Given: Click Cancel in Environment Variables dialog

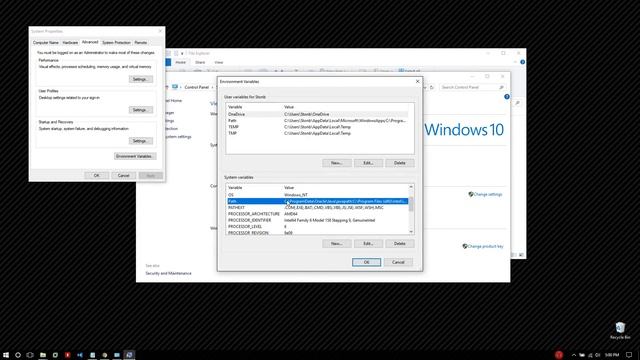Looking at the screenshot, I should pyautogui.click(x=398, y=262).
